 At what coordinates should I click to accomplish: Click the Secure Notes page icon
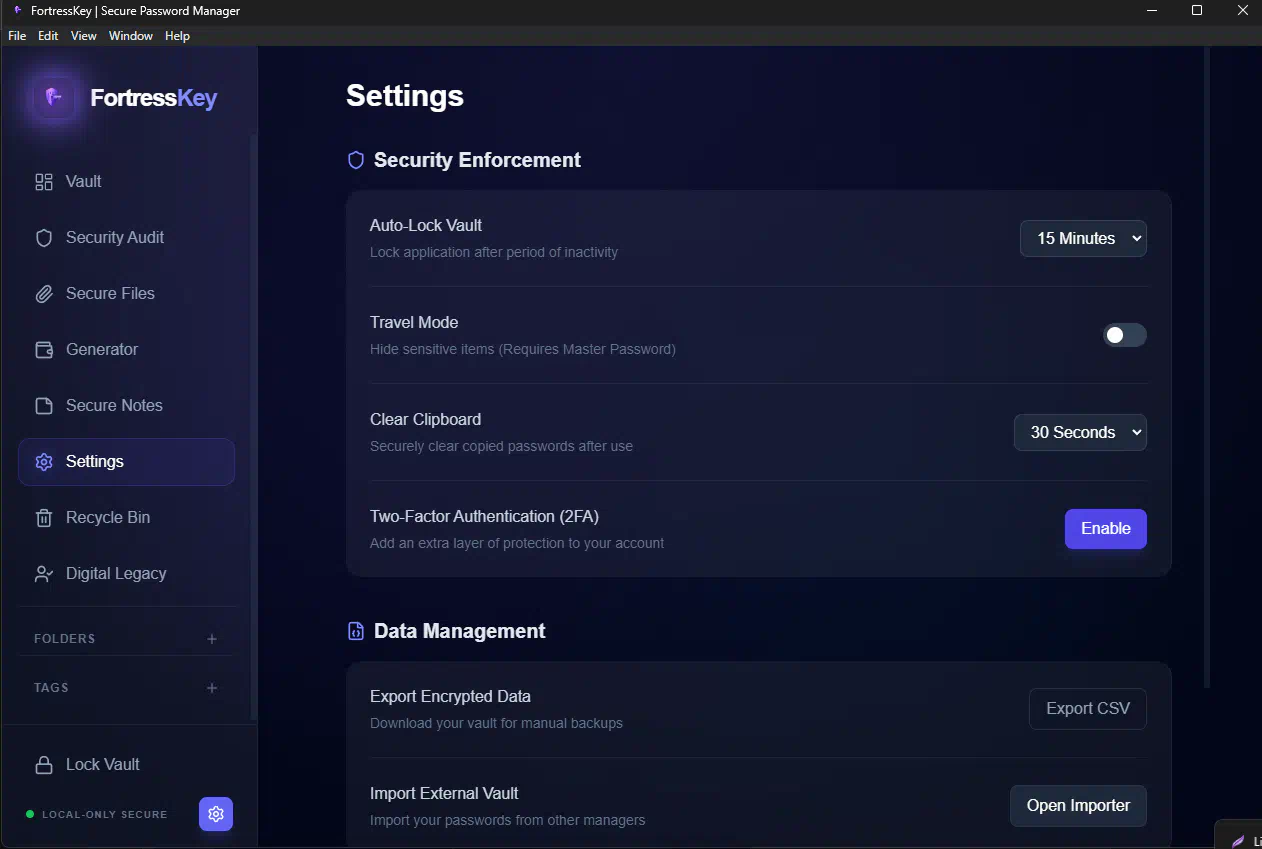pyautogui.click(x=44, y=406)
